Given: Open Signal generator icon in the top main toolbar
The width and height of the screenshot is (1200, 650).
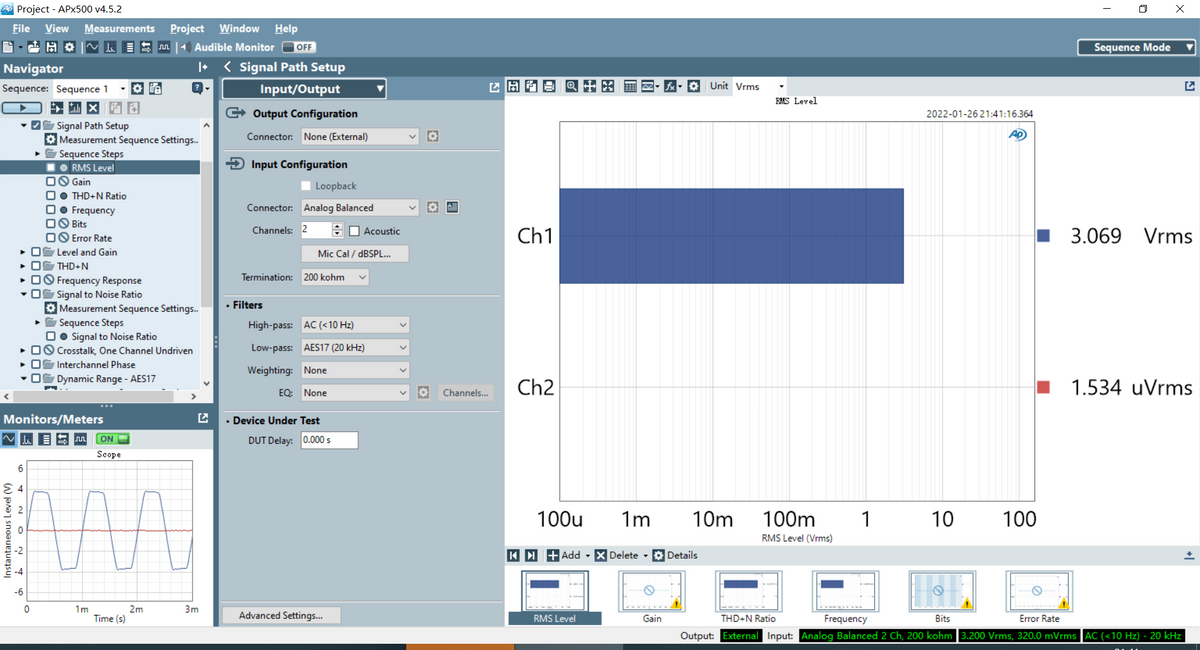Looking at the screenshot, I should (x=164, y=47).
